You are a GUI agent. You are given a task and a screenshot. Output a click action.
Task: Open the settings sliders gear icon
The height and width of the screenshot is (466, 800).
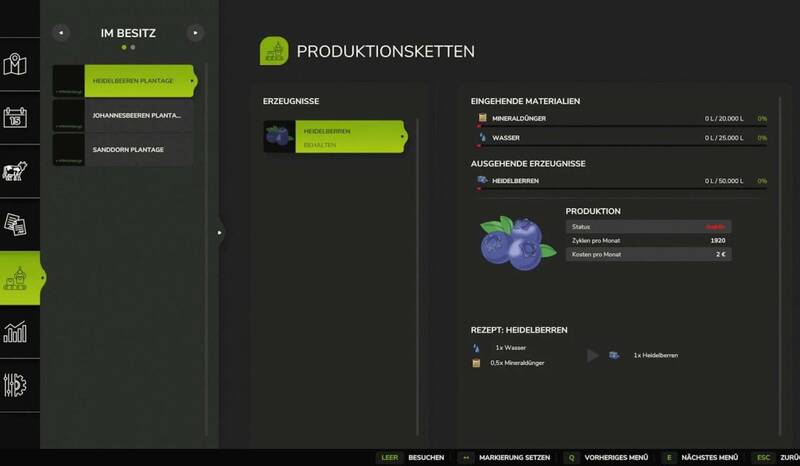[x=15, y=385]
